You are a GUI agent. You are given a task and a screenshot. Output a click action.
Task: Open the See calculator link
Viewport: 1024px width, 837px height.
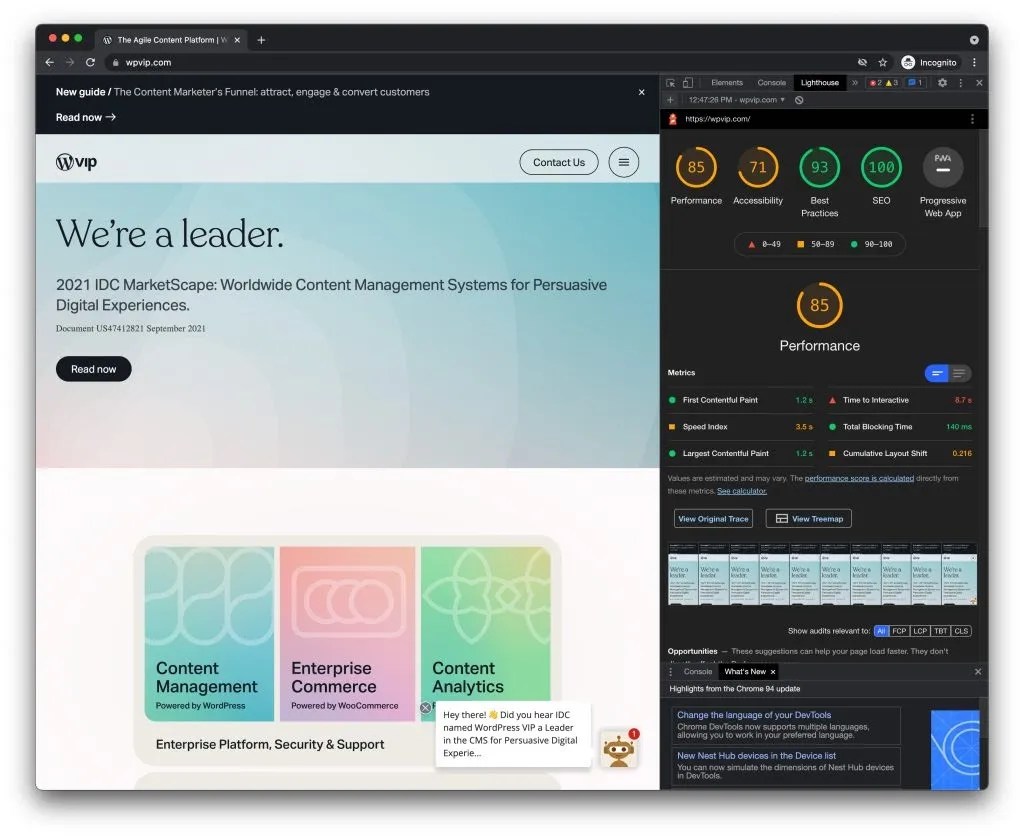(x=742, y=491)
